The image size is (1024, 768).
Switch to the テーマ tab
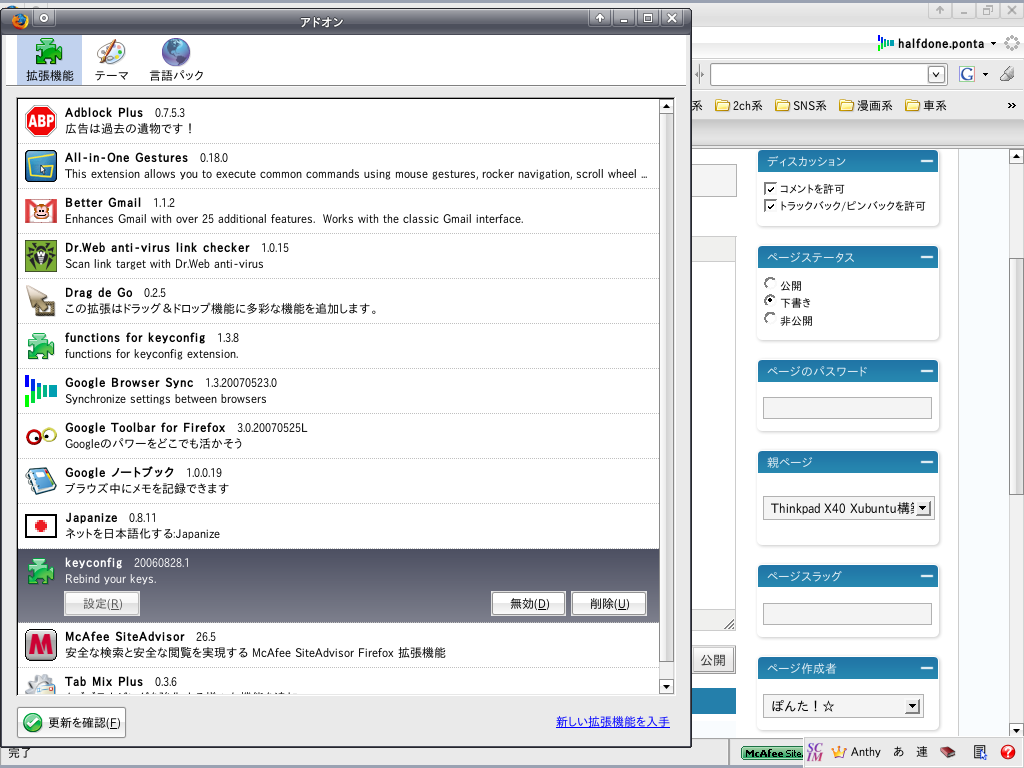(x=112, y=60)
